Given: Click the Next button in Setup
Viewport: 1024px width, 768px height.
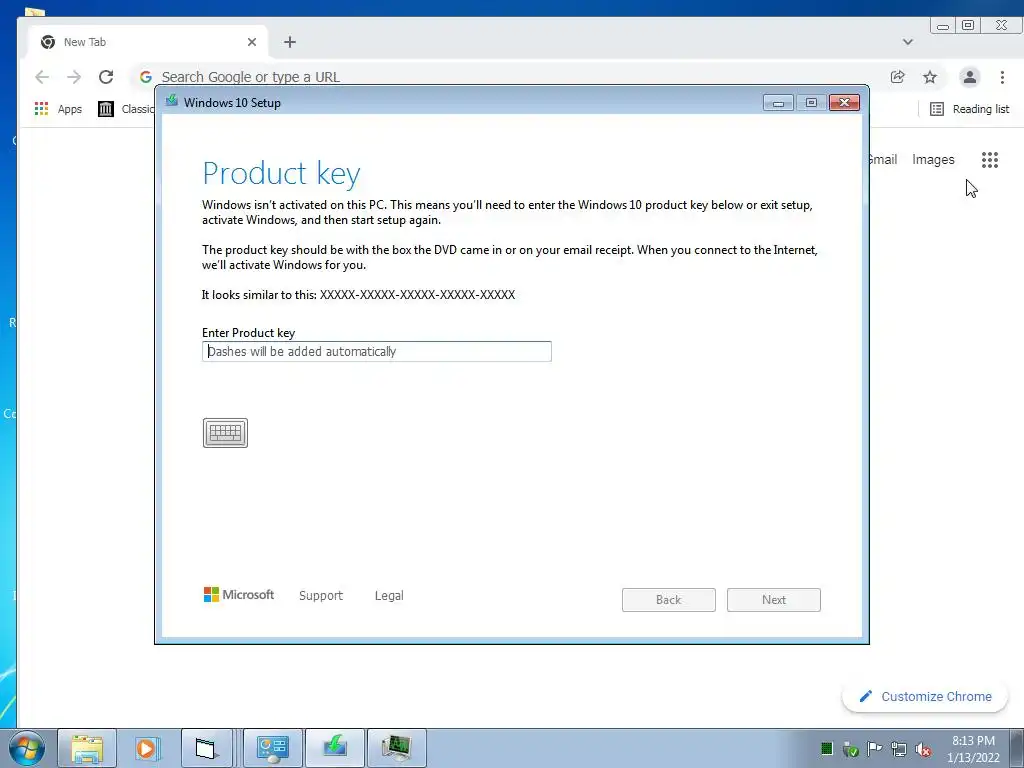Looking at the screenshot, I should (774, 600).
